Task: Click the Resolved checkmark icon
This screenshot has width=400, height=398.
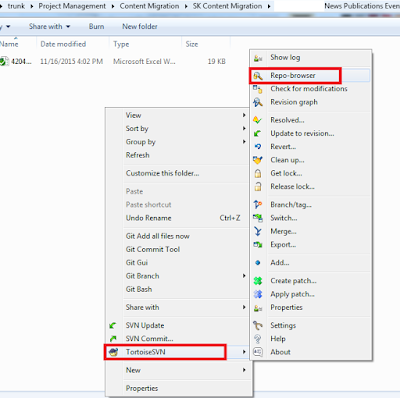Action: pyautogui.click(x=258, y=120)
